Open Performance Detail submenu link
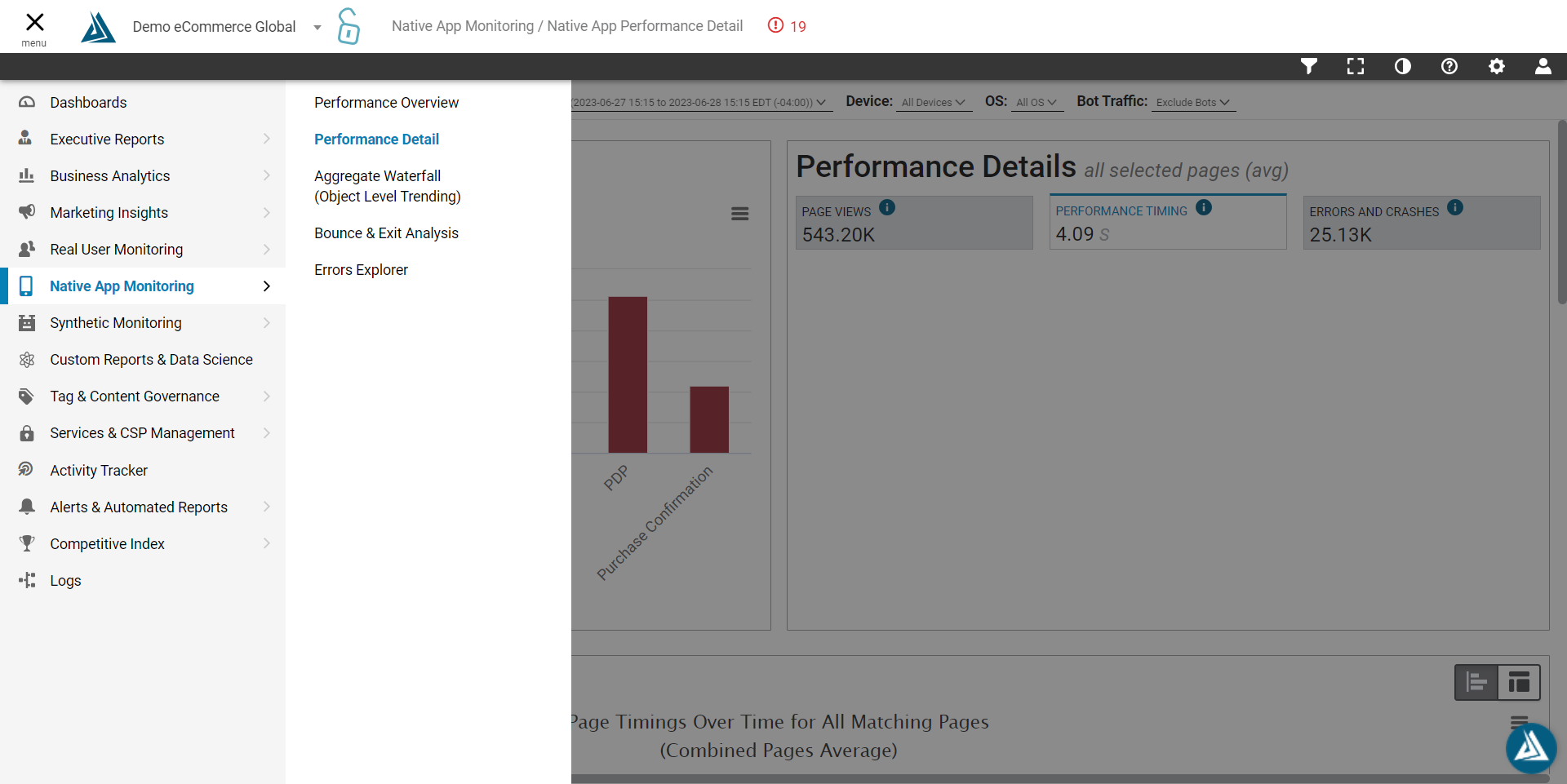1567x784 pixels. coord(376,140)
